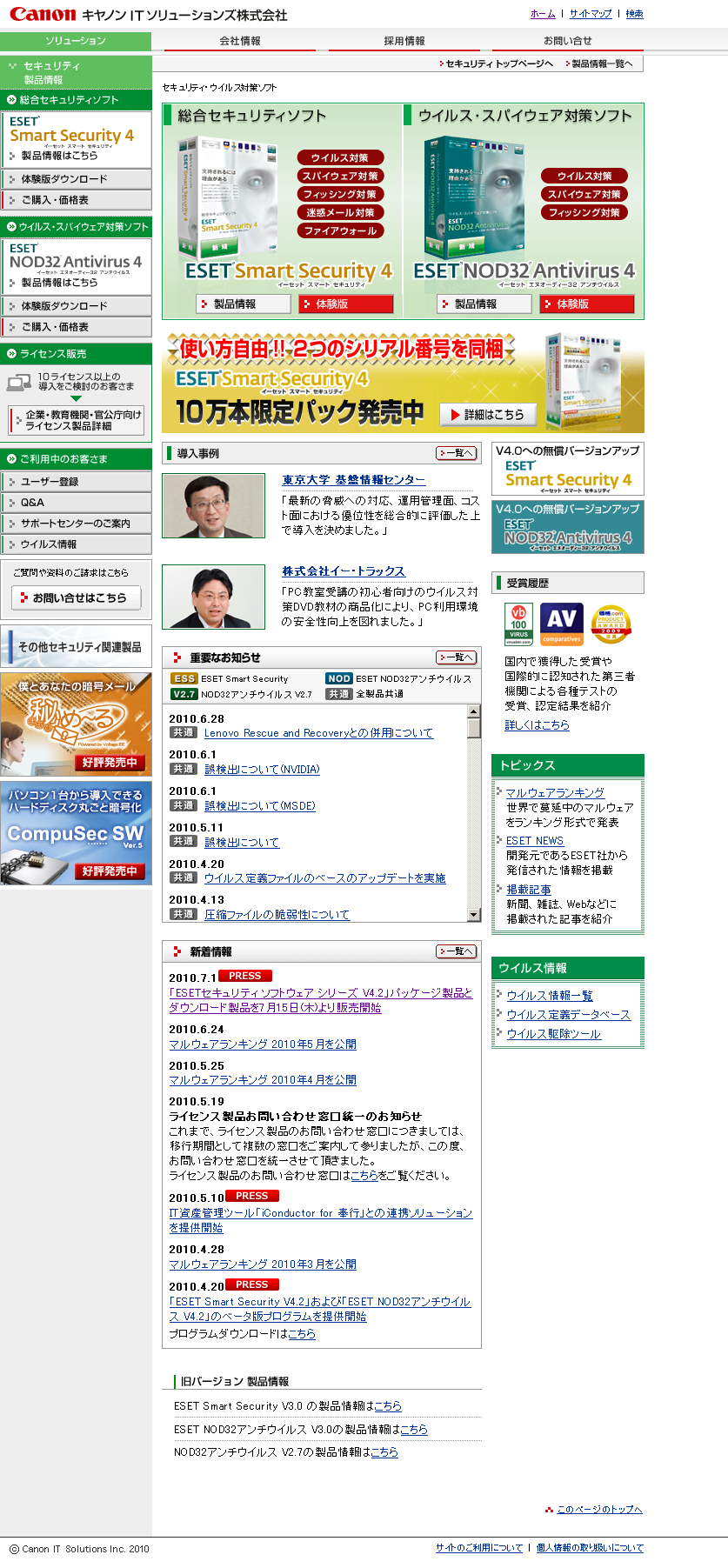The width and height of the screenshot is (728, 1568).
Task: Open ウイルス情報一覧 link
Action: pos(550,996)
